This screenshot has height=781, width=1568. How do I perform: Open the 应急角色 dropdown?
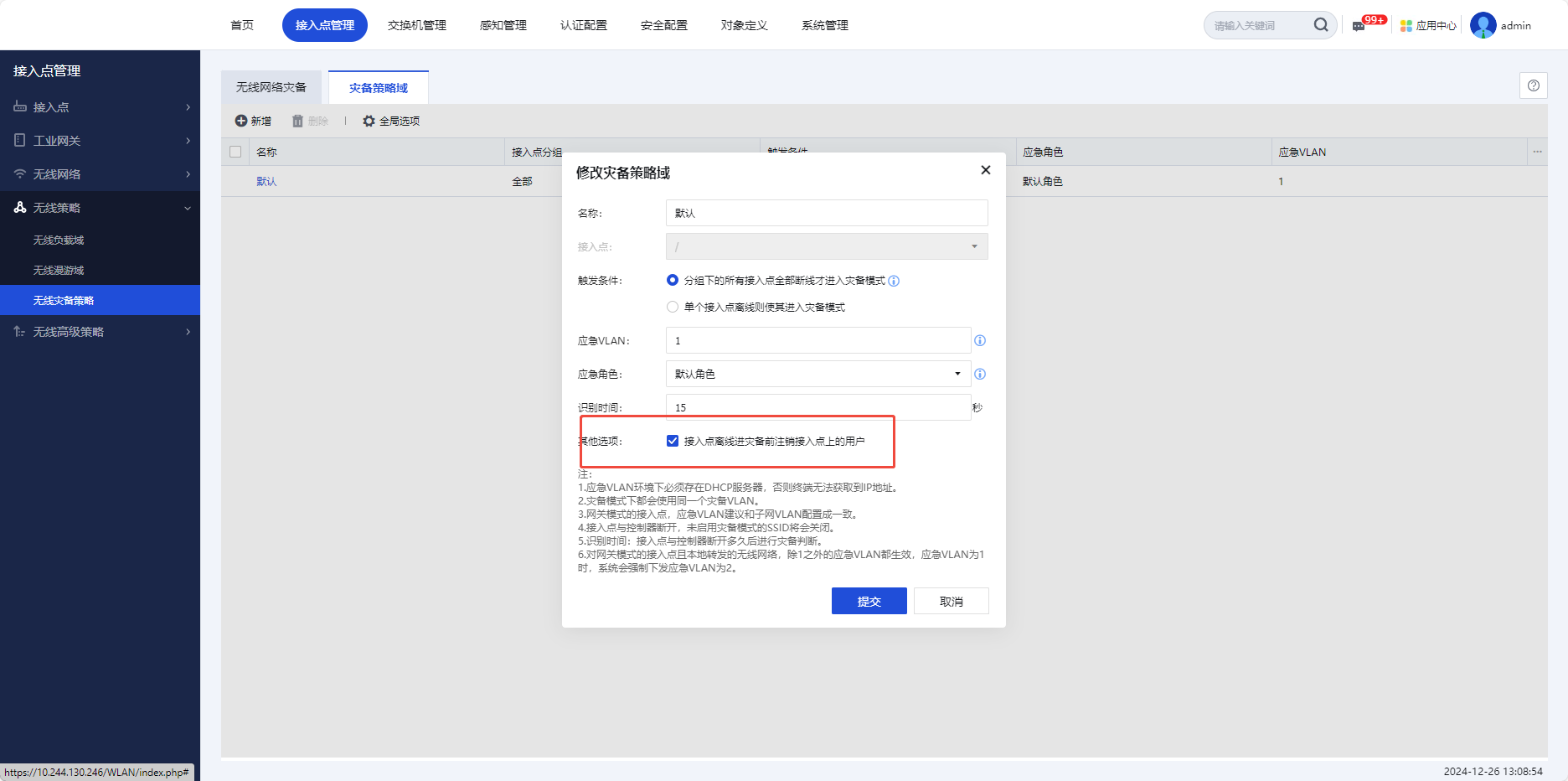coord(818,374)
